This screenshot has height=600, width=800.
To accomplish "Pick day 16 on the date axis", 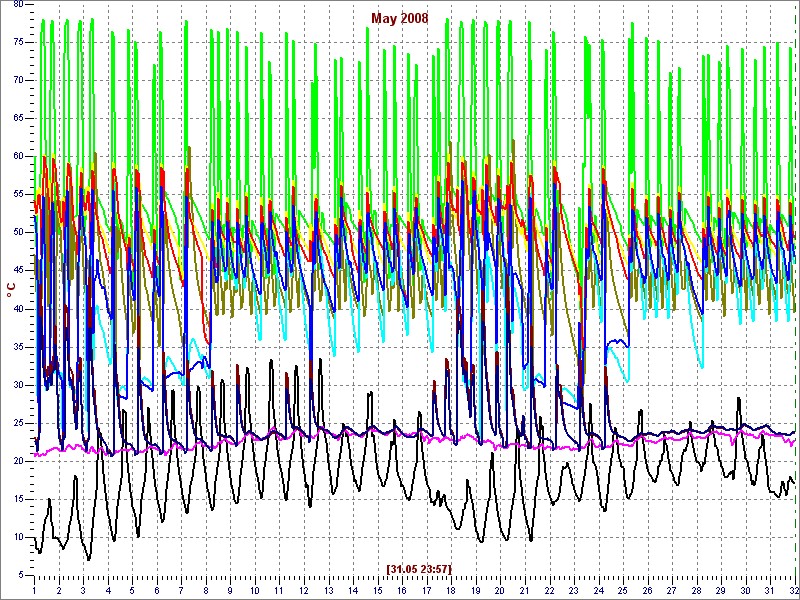I will [x=402, y=590].
